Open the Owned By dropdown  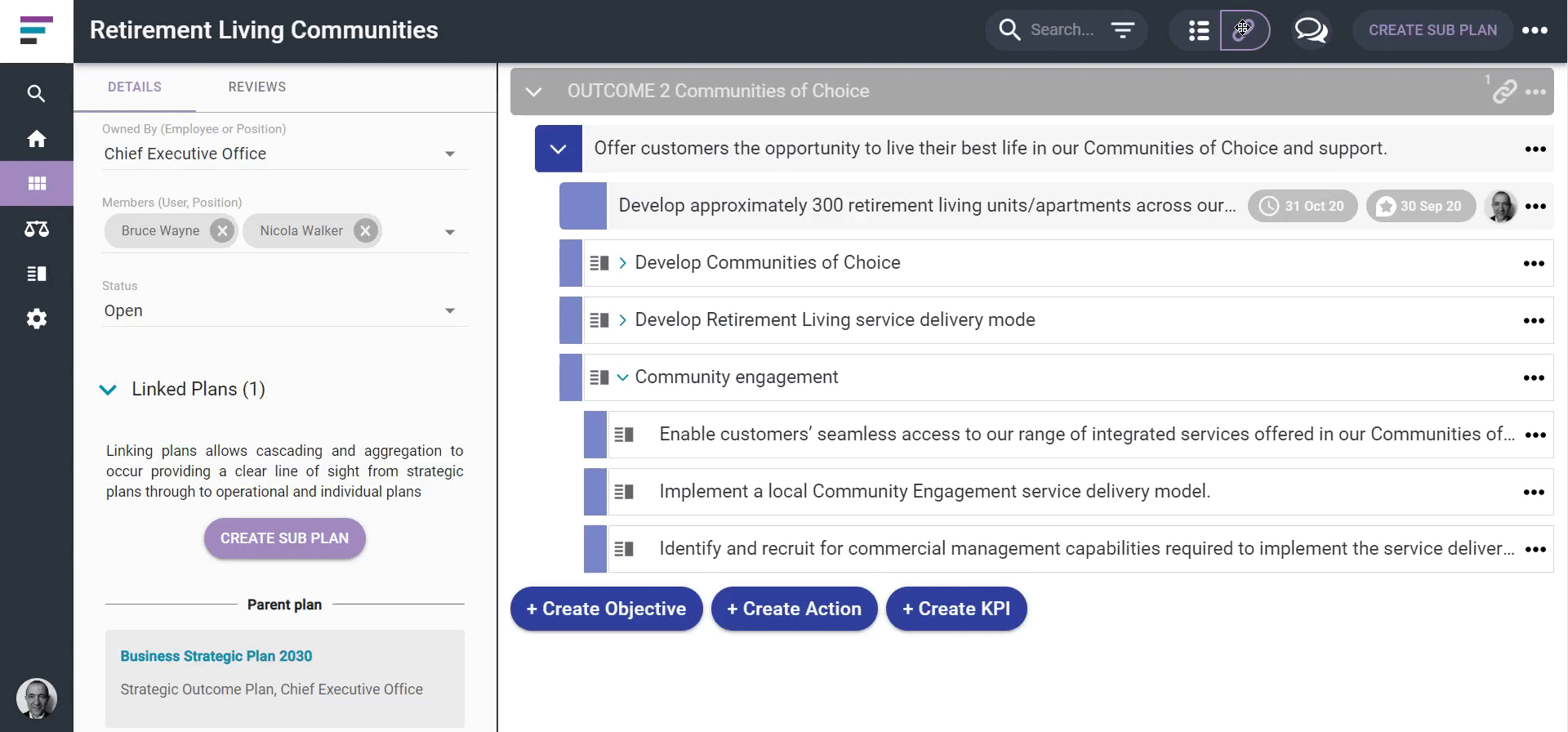point(449,154)
